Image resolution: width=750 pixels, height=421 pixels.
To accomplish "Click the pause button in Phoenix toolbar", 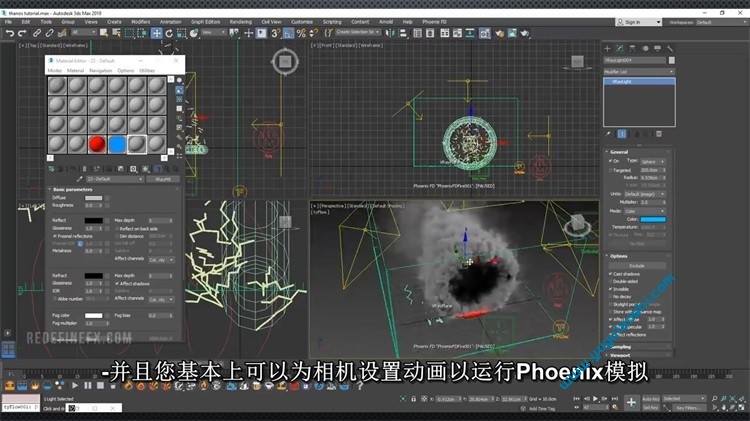I will coord(88,385).
